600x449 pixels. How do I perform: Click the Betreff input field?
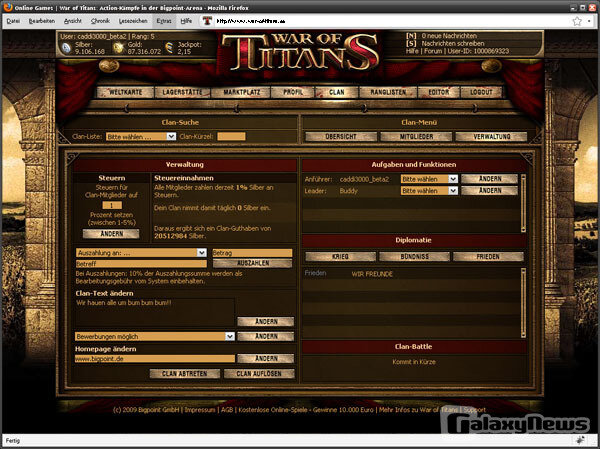[141, 264]
